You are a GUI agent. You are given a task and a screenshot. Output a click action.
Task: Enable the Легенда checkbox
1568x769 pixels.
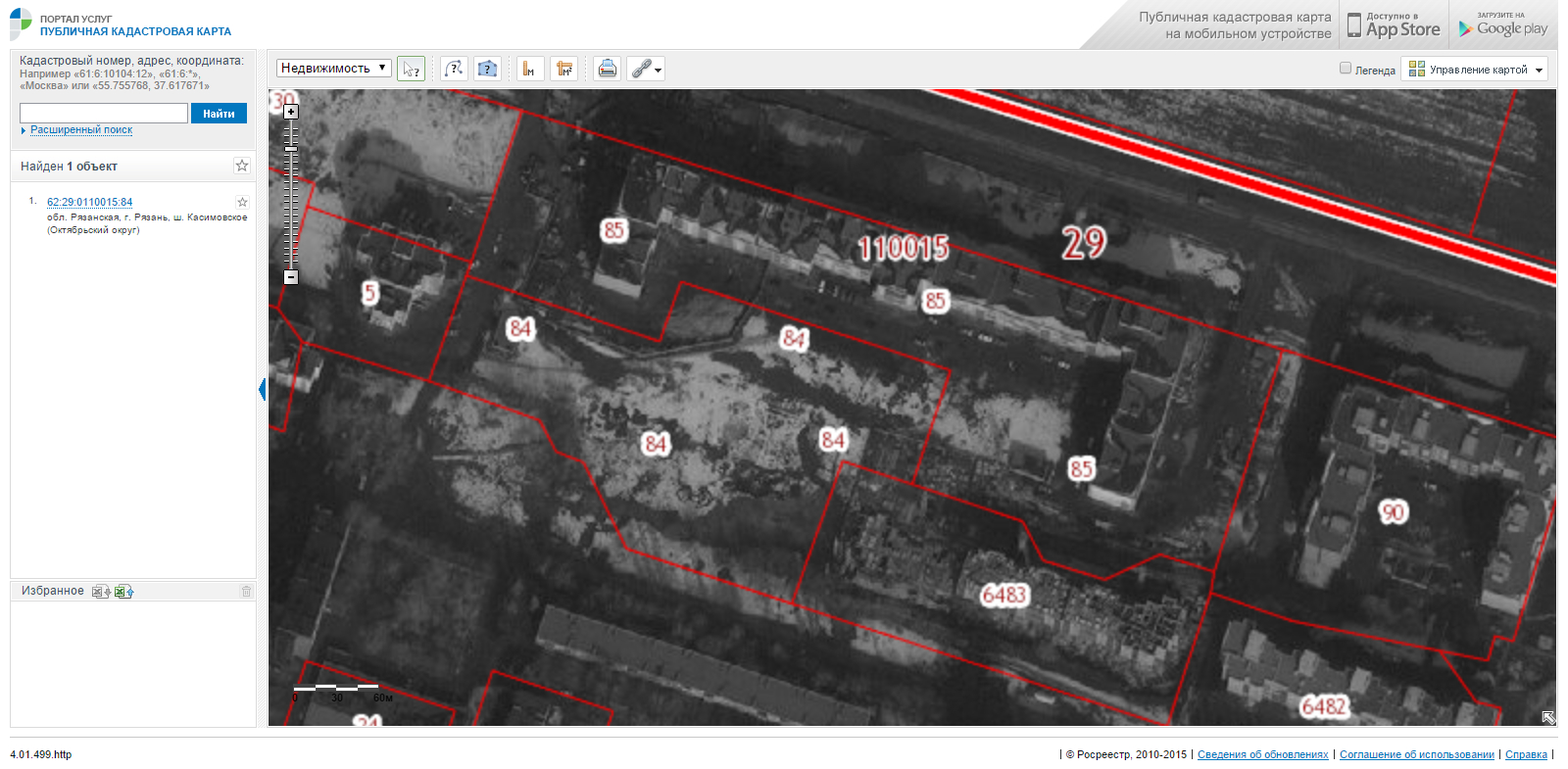point(1346,69)
